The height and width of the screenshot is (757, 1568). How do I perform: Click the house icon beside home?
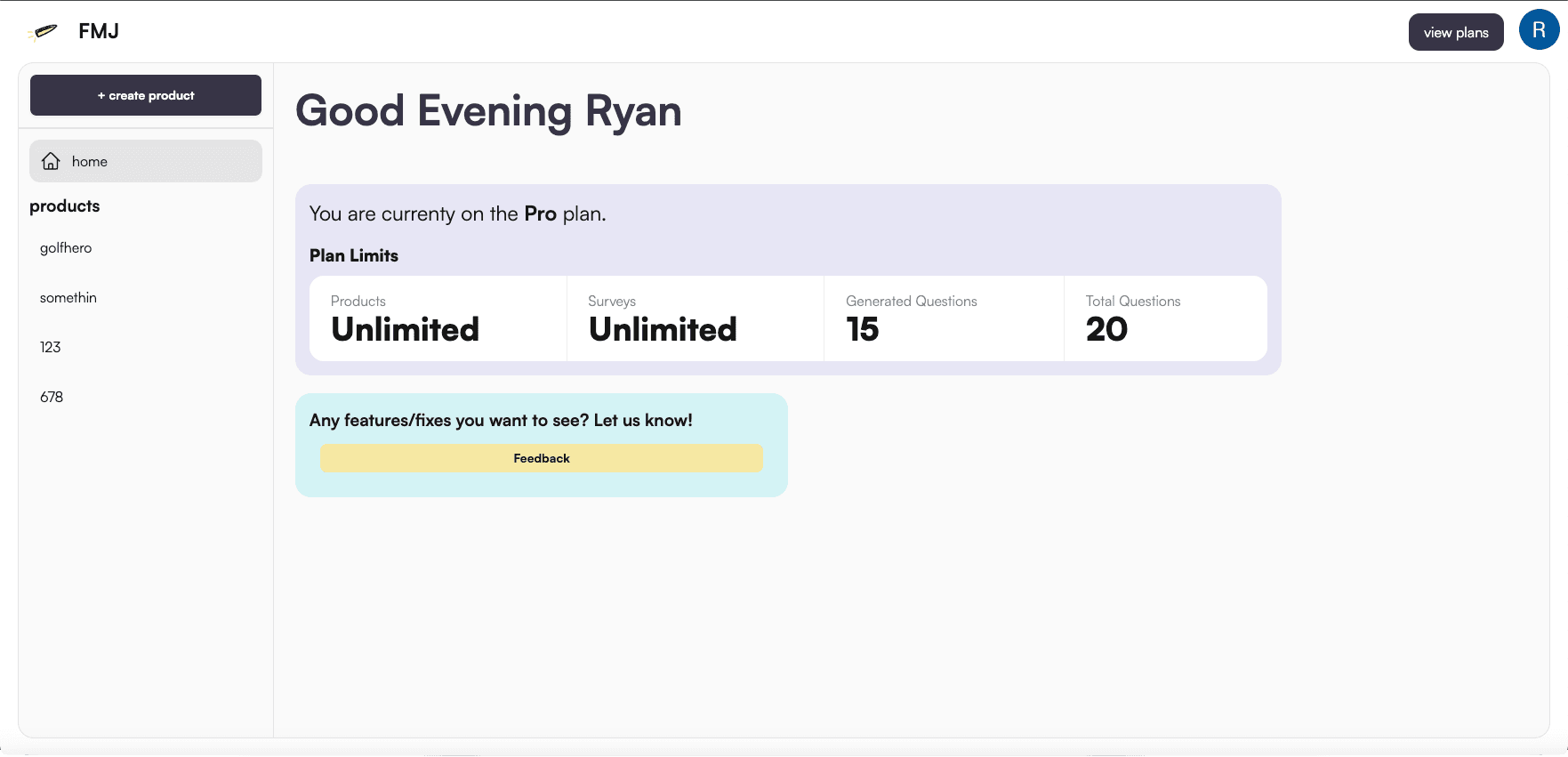[x=52, y=161]
